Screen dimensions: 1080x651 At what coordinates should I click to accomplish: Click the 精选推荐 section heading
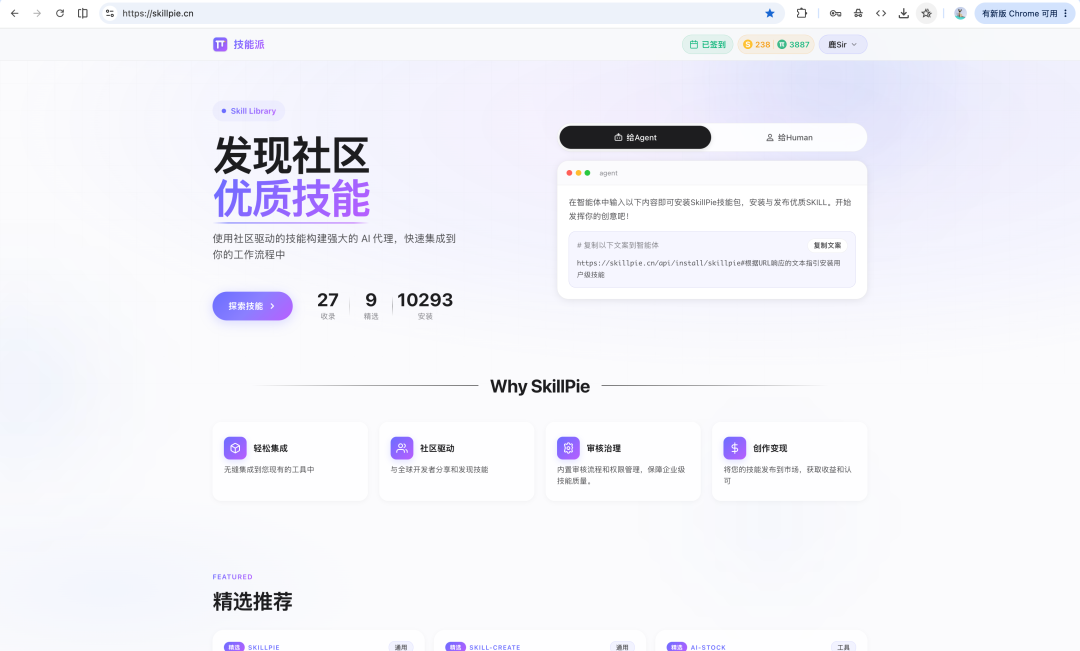(253, 601)
